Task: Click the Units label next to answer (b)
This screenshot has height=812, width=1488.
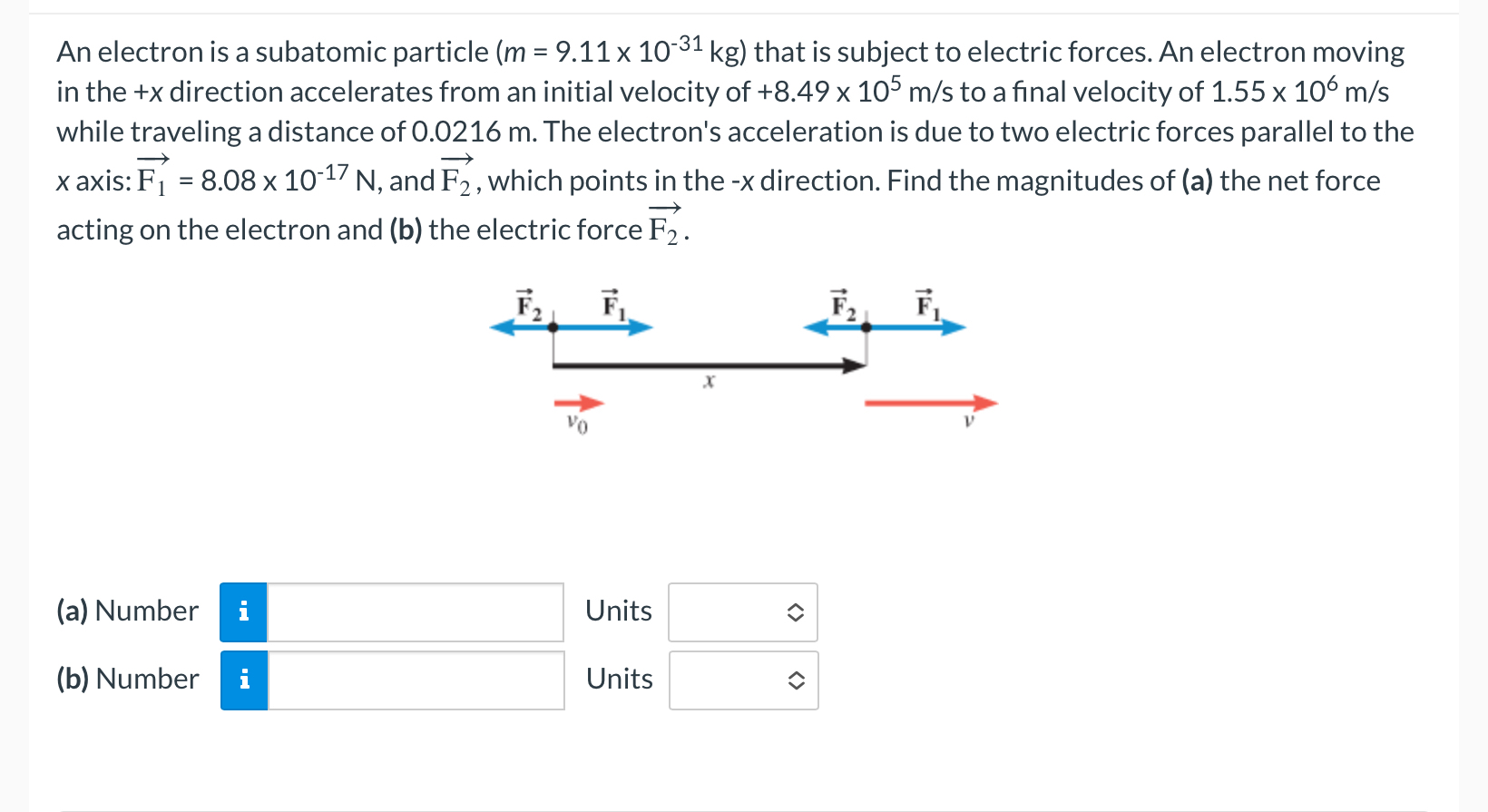Action: pos(618,679)
